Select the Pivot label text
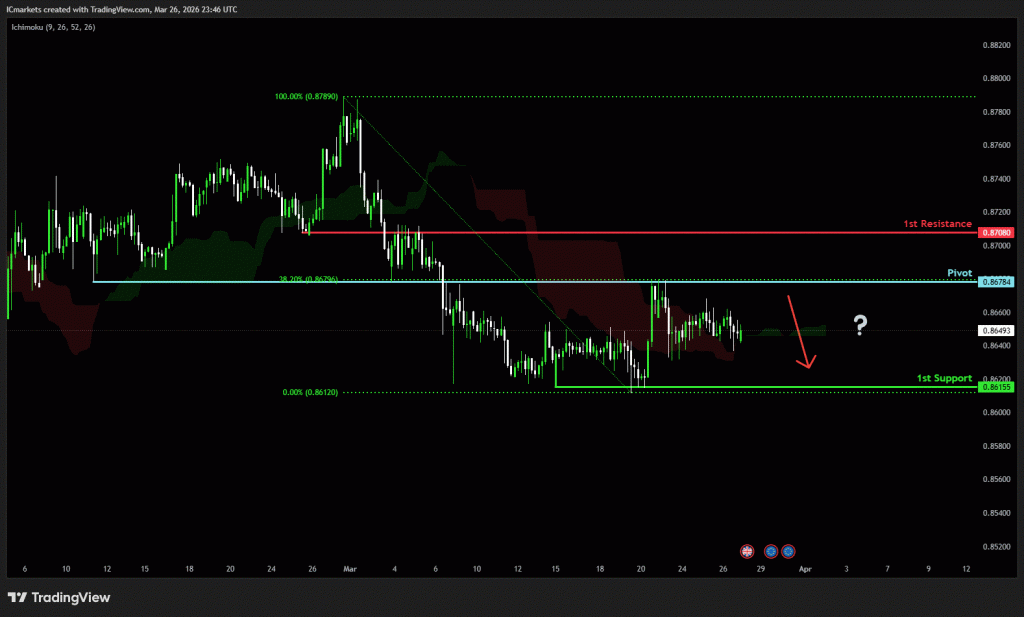The height and width of the screenshot is (617, 1024). pos(959,272)
